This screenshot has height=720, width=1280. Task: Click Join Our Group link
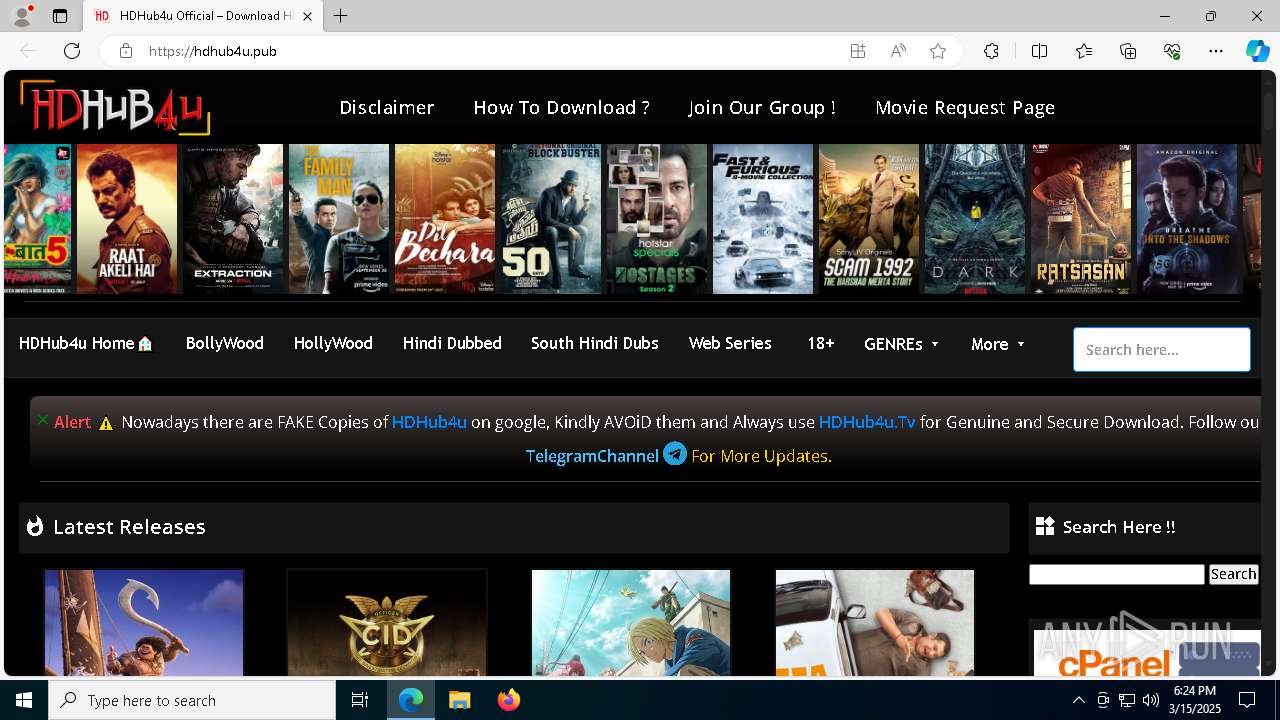click(x=762, y=107)
